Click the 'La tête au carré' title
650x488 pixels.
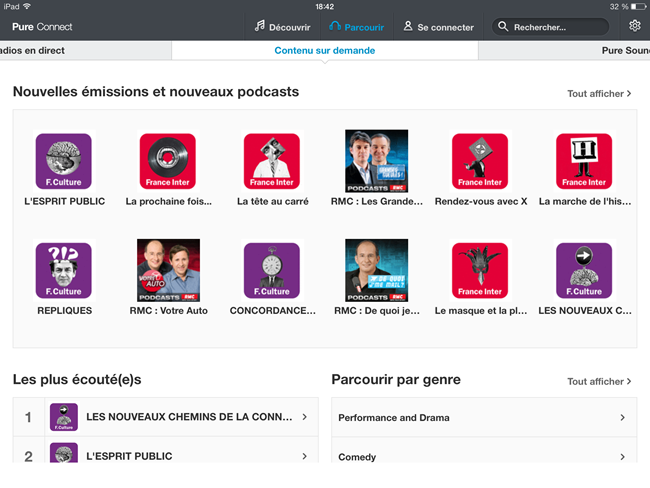(272, 202)
